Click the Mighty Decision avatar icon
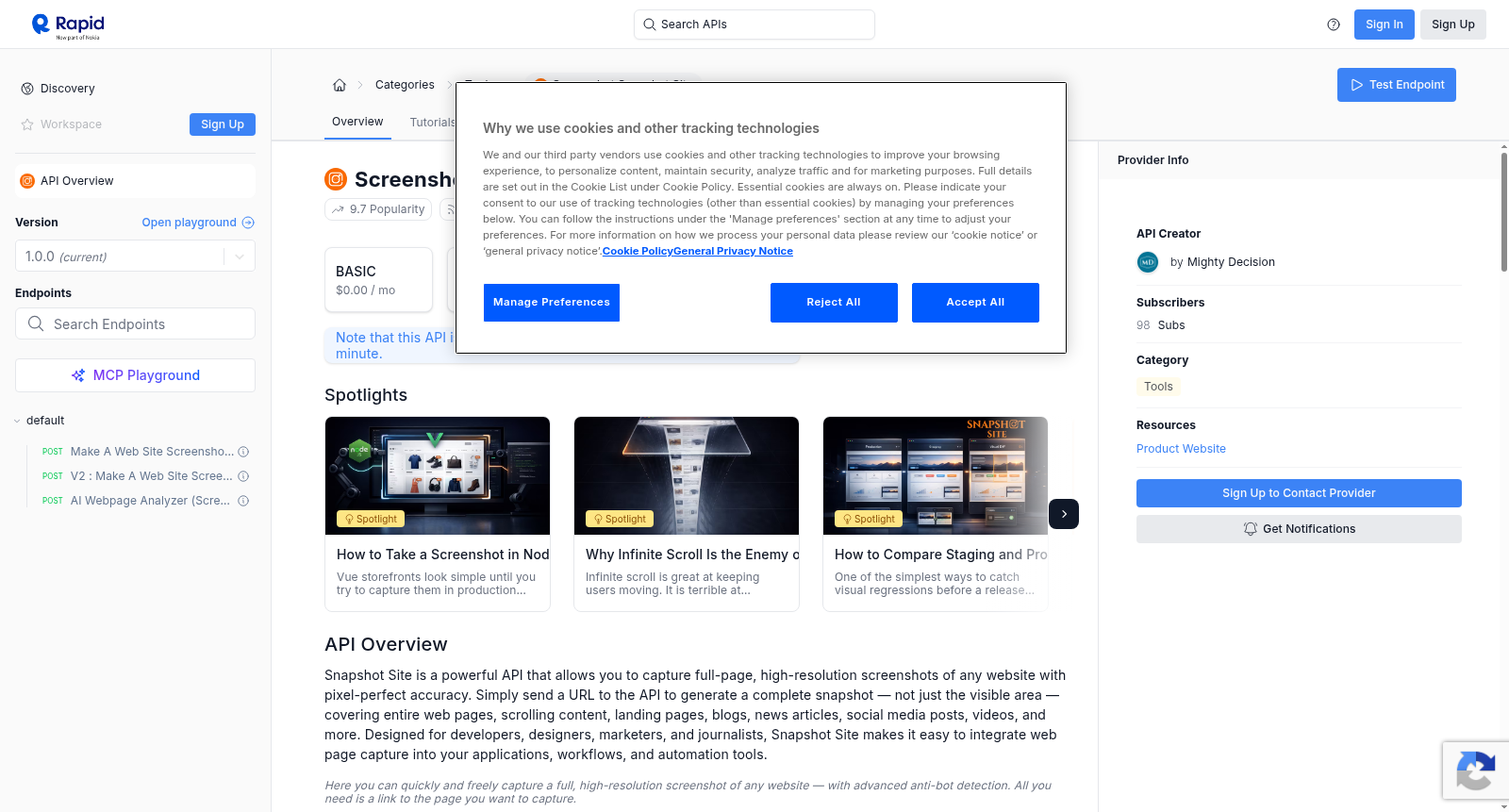 tap(1148, 262)
